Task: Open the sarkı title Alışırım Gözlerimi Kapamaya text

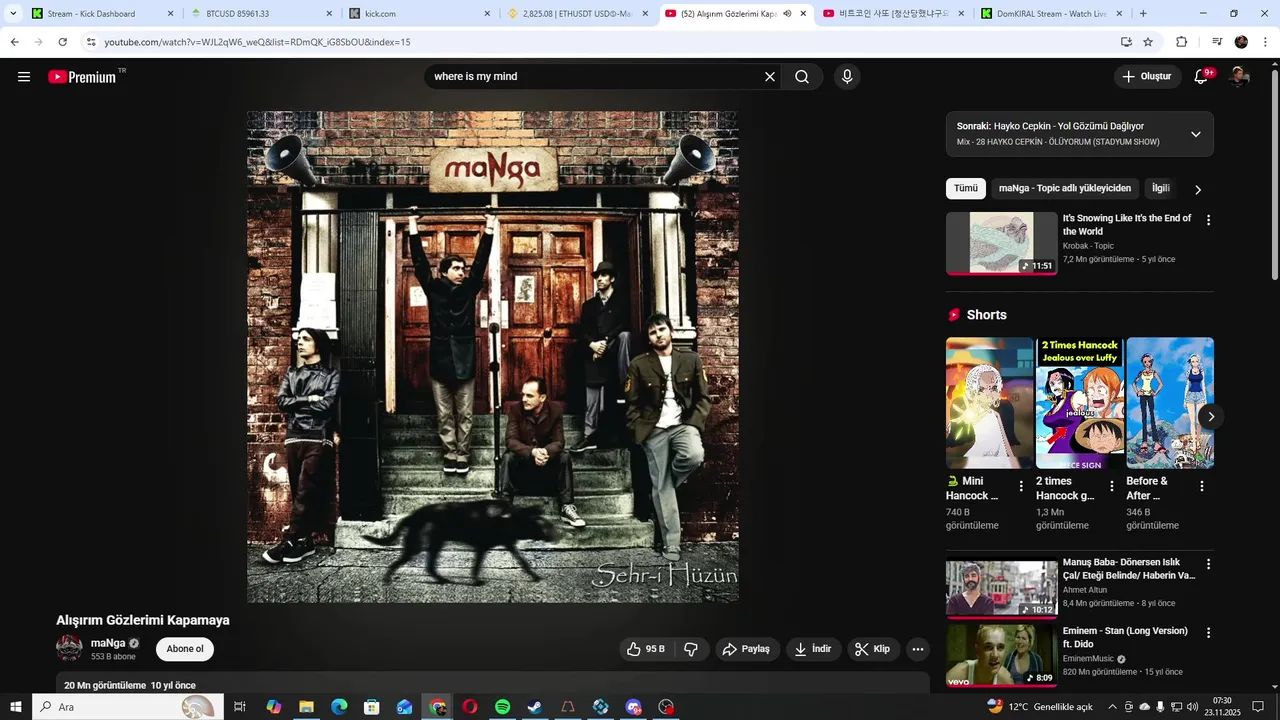Action: tap(143, 620)
